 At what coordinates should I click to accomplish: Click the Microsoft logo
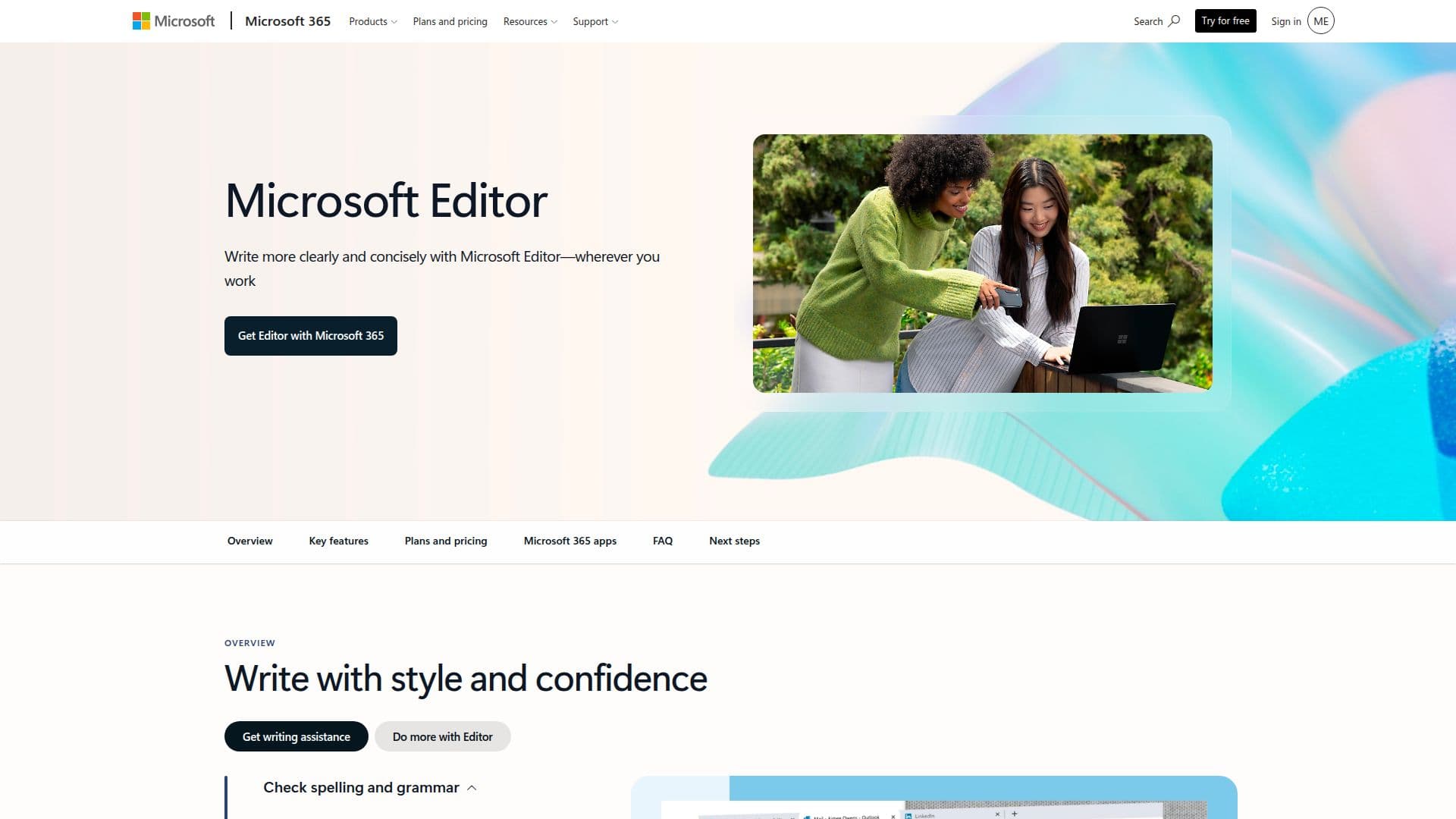coord(174,21)
